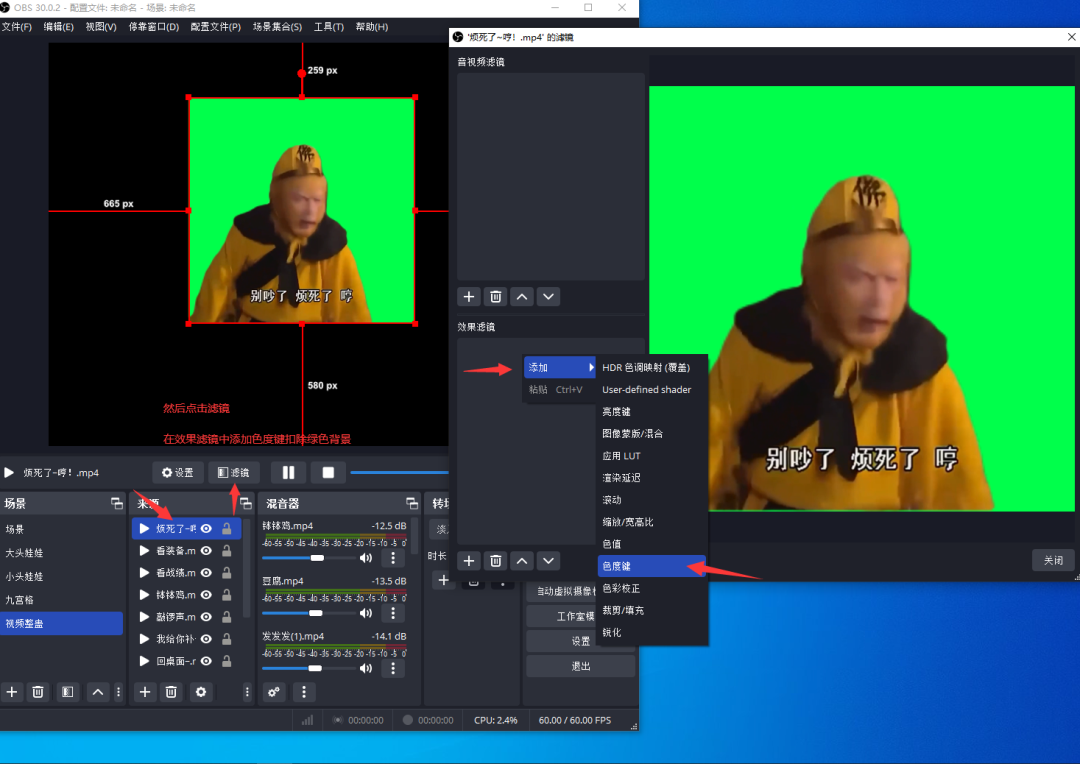Add a new effect filter with plus
This screenshot has height=764, width=1080.
click(468, 561)
